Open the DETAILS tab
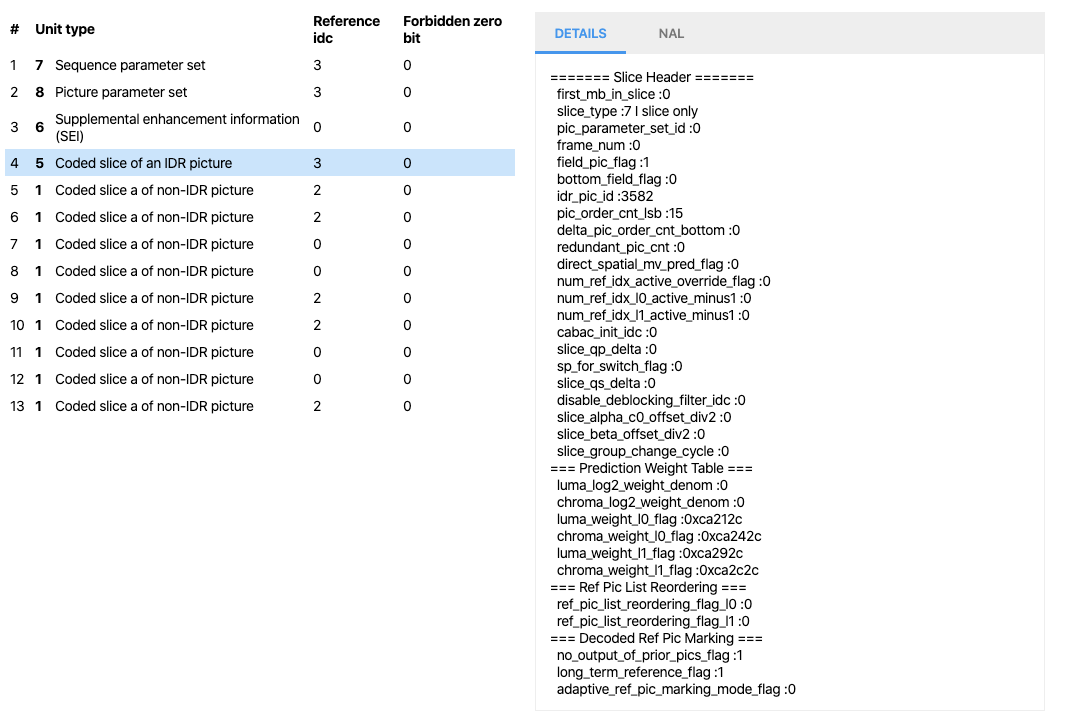 (x=580, y=33)
